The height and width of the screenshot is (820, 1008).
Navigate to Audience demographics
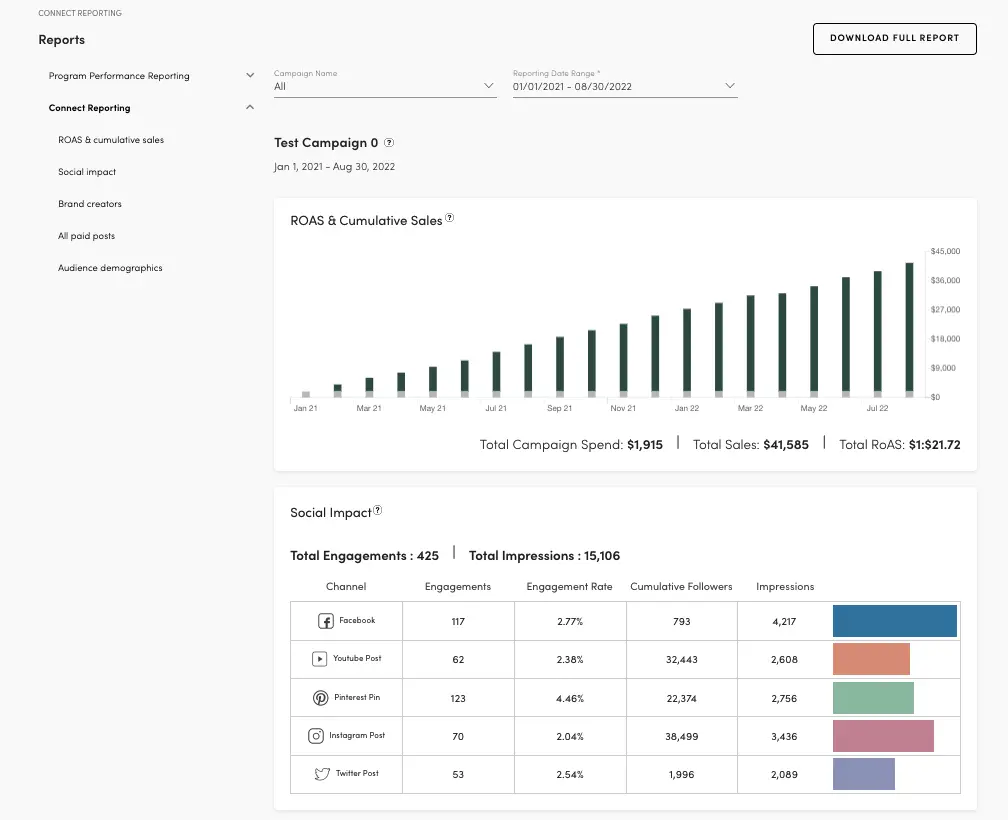coord(110,268)
